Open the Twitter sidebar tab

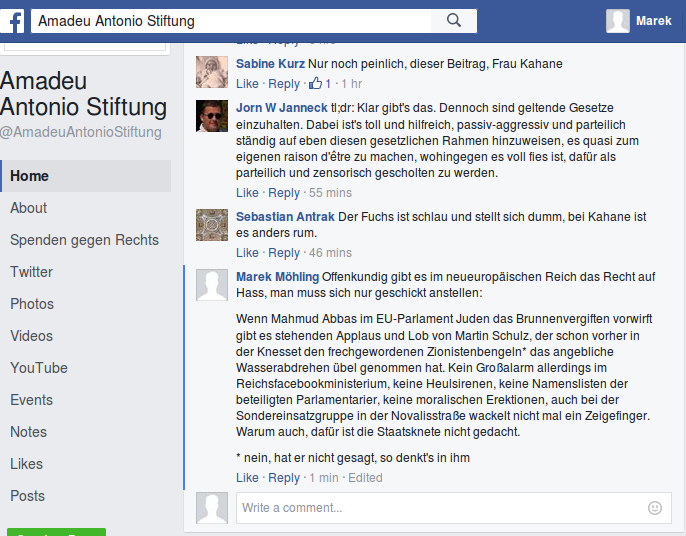tap(32, 272)
